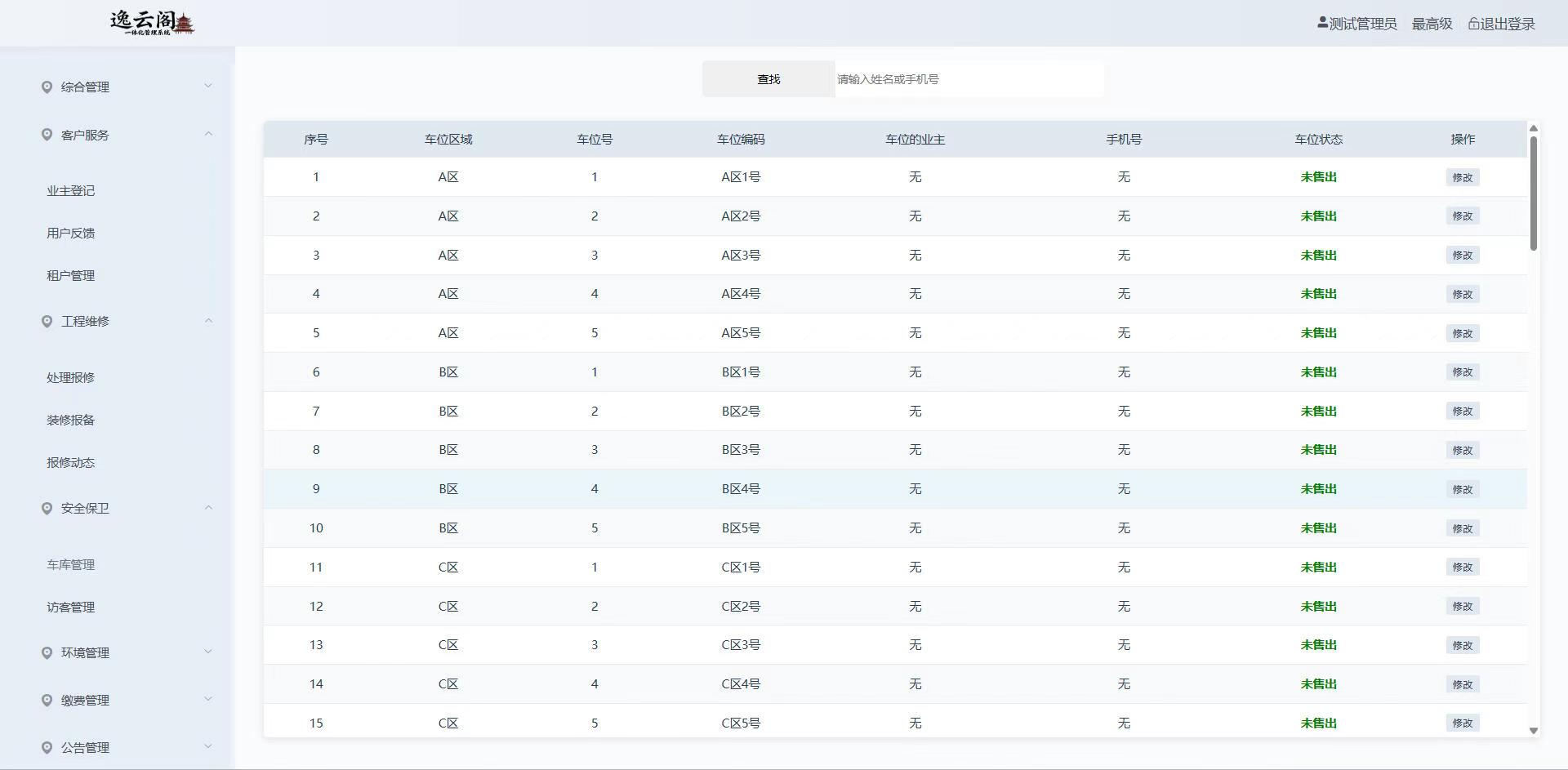Click the 查找 search button
Screen dimensions: 1568x770
(768, 79)
